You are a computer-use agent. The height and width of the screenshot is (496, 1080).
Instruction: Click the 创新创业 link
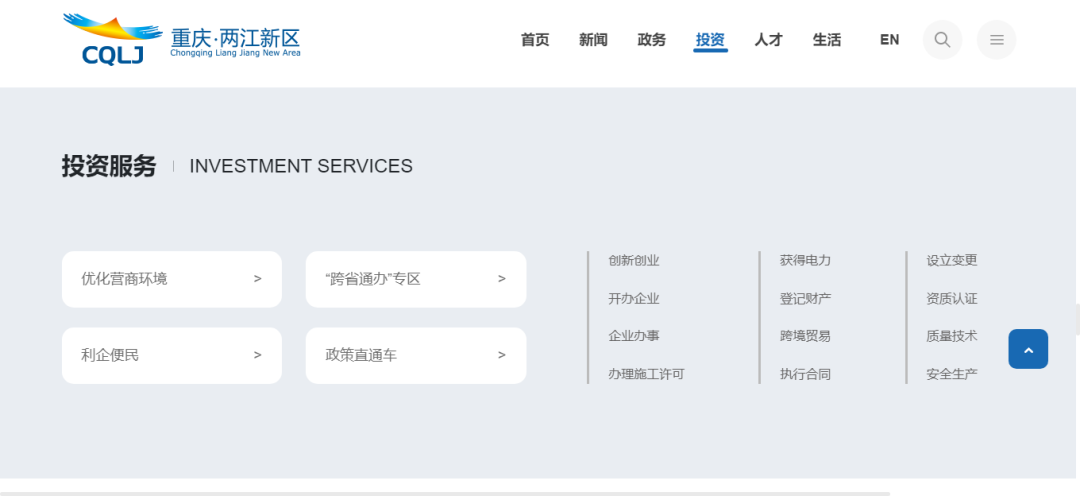634,261
